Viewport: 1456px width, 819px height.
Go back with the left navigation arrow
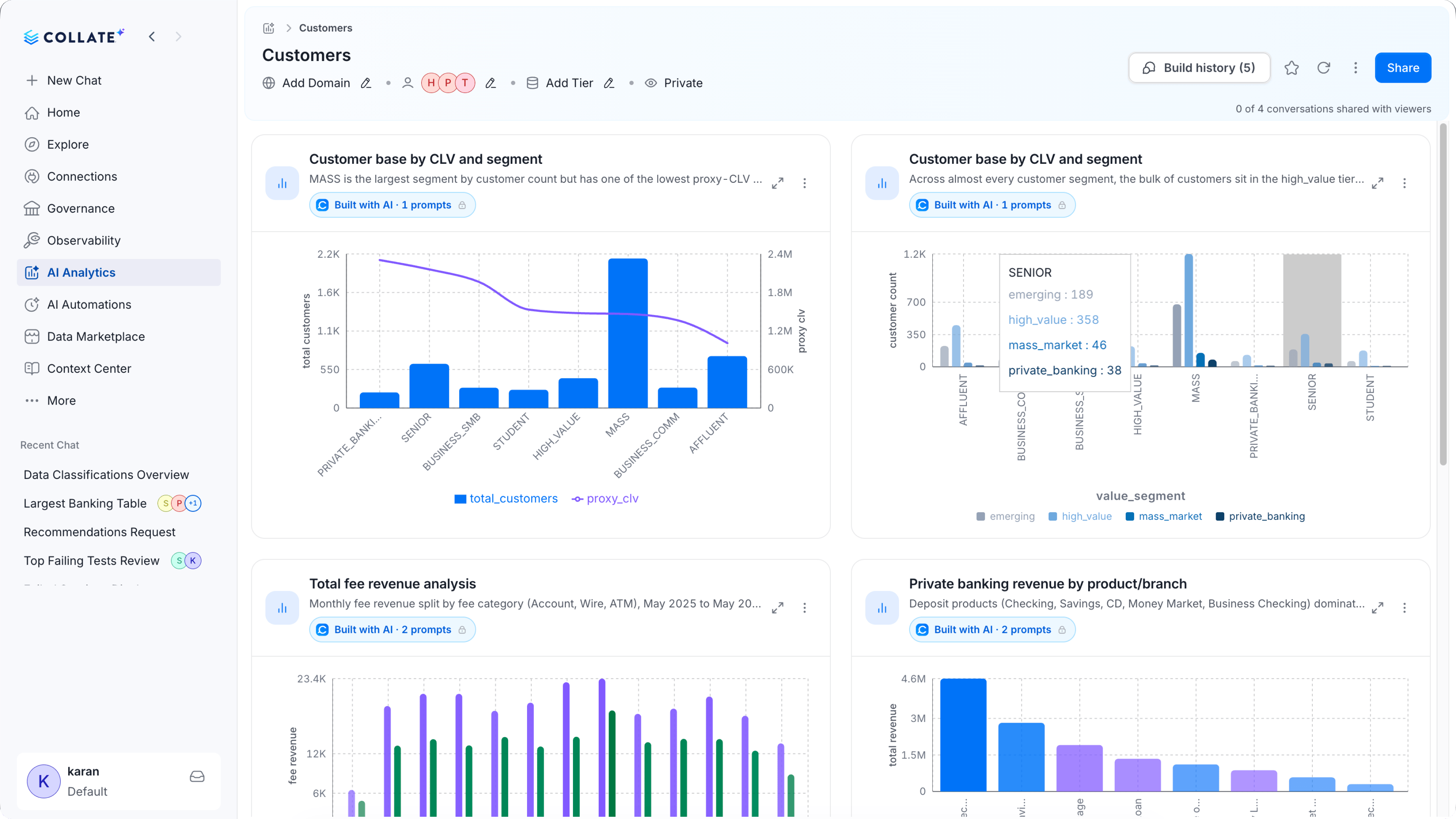click(x=152, y=37)
